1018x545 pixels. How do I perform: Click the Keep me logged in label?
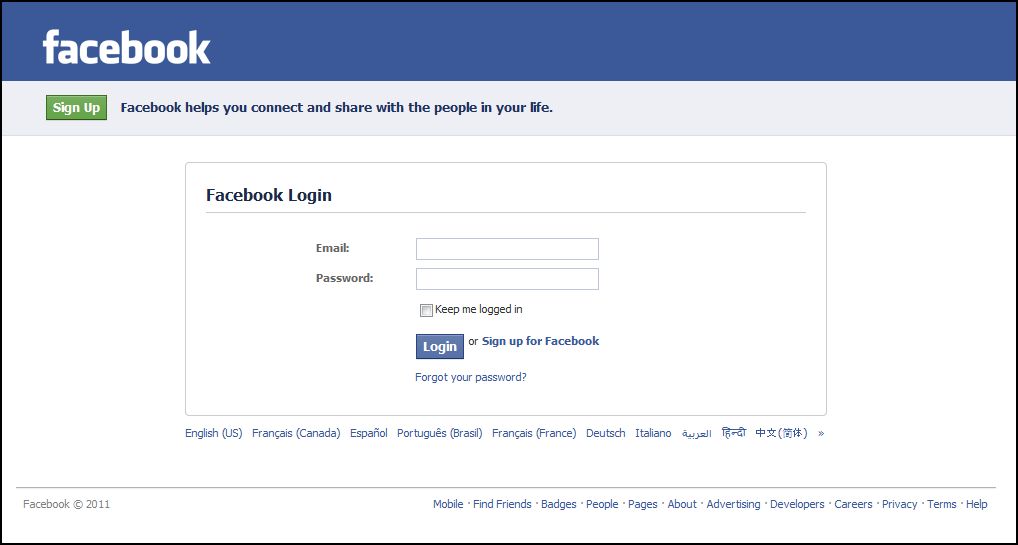tap(478, 309)
